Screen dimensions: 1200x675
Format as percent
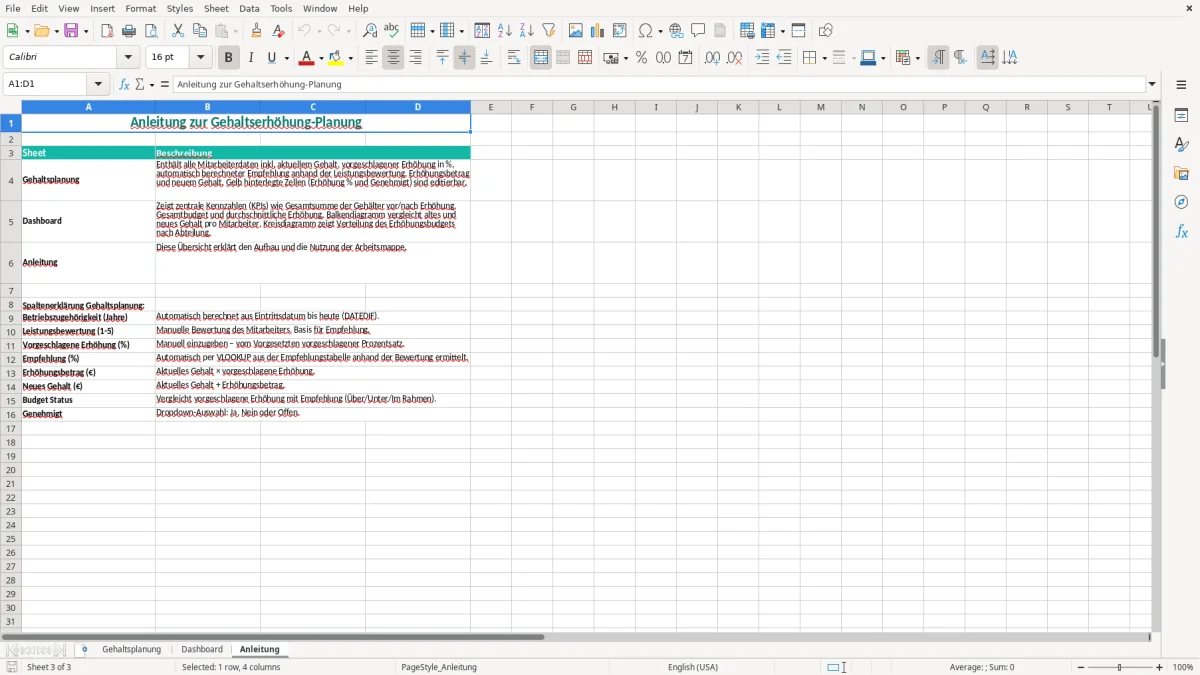(641, 58)
